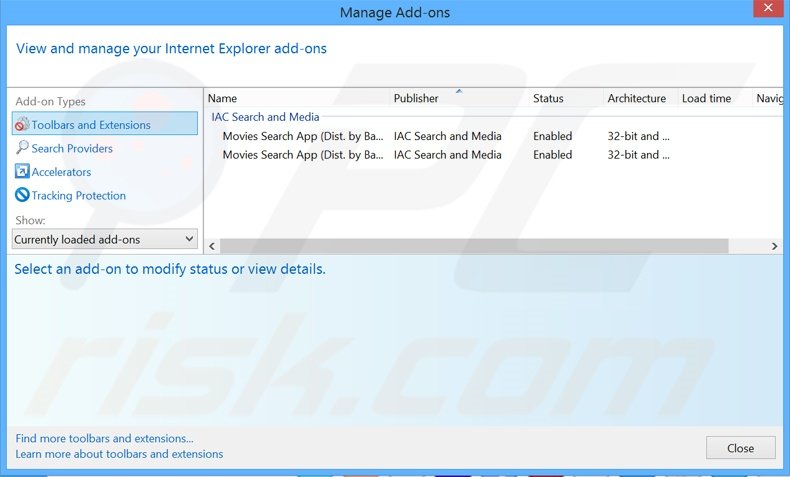
Task: Click the Tracking Protection icon
Action: pyautogui.click(x=22, y=195)
